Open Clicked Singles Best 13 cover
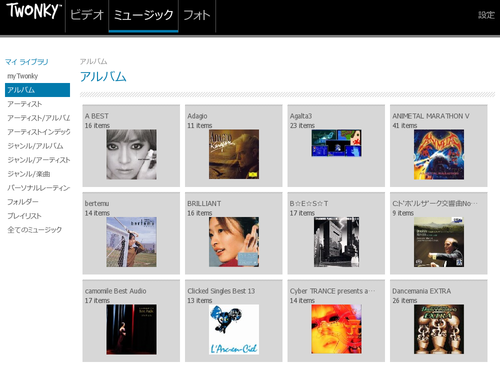This screenshot has width=500, height=366. (234, 329)
